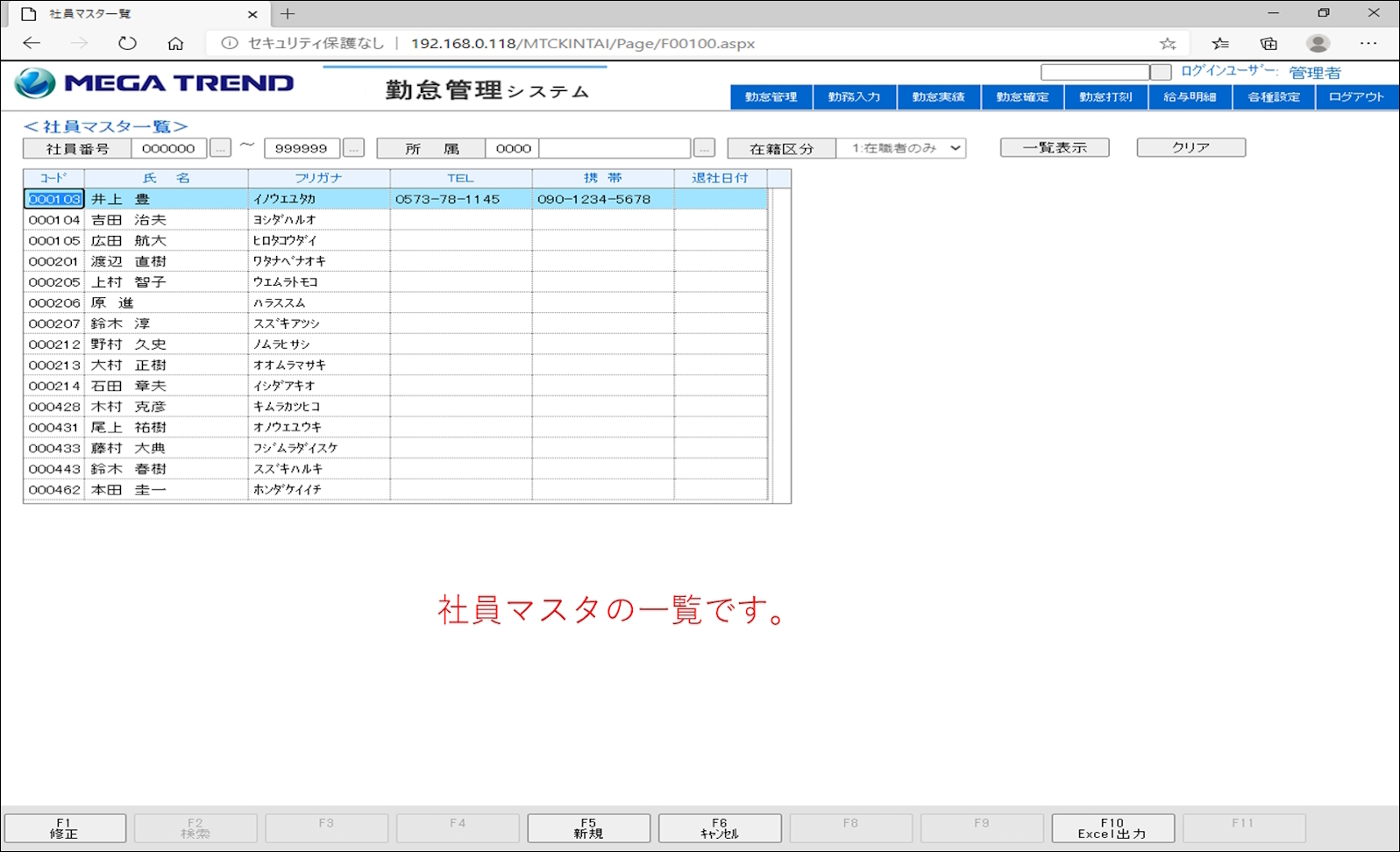
Task: Select employee row 野村 久史
Action: pyautogui.click(x=395, y=344)
